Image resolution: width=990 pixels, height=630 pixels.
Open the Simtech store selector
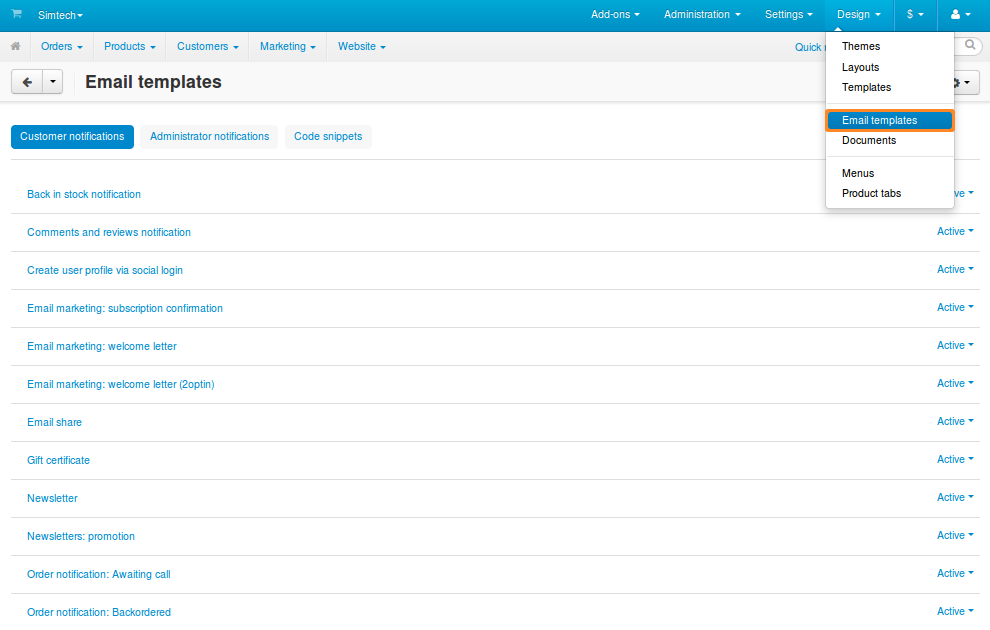coord(60,15)
